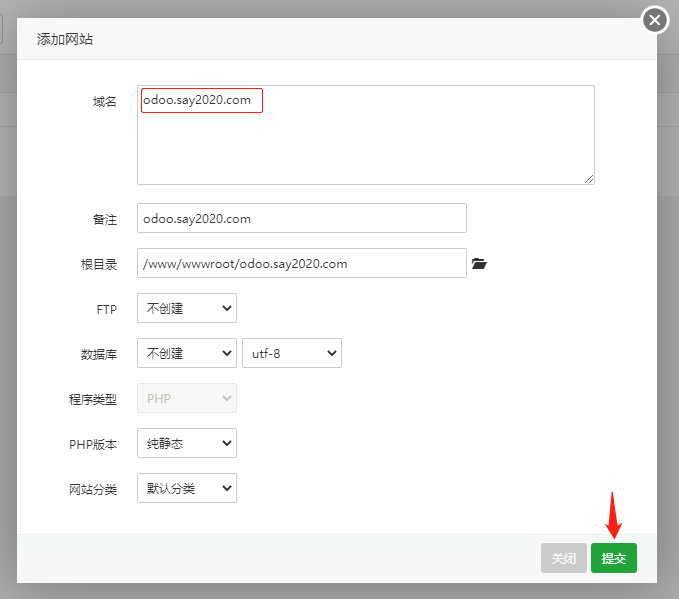Viewport: 679px width, 599px height.
Task: Click the 关闭 button
Action: click(563, 558)
